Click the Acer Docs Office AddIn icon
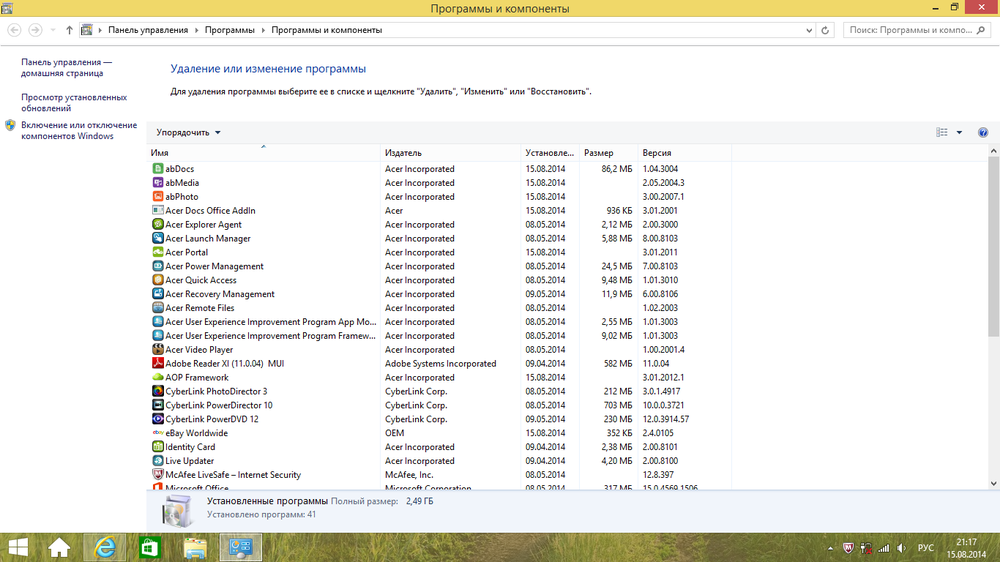The width and height of the screenshot is (1000, 562). coord(158,211)
